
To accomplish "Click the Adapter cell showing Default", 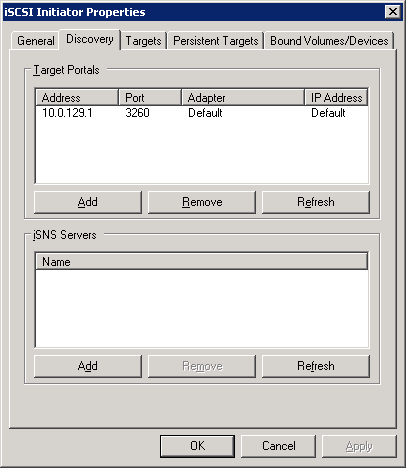I will pyautogui.click(x=205, y=113).
